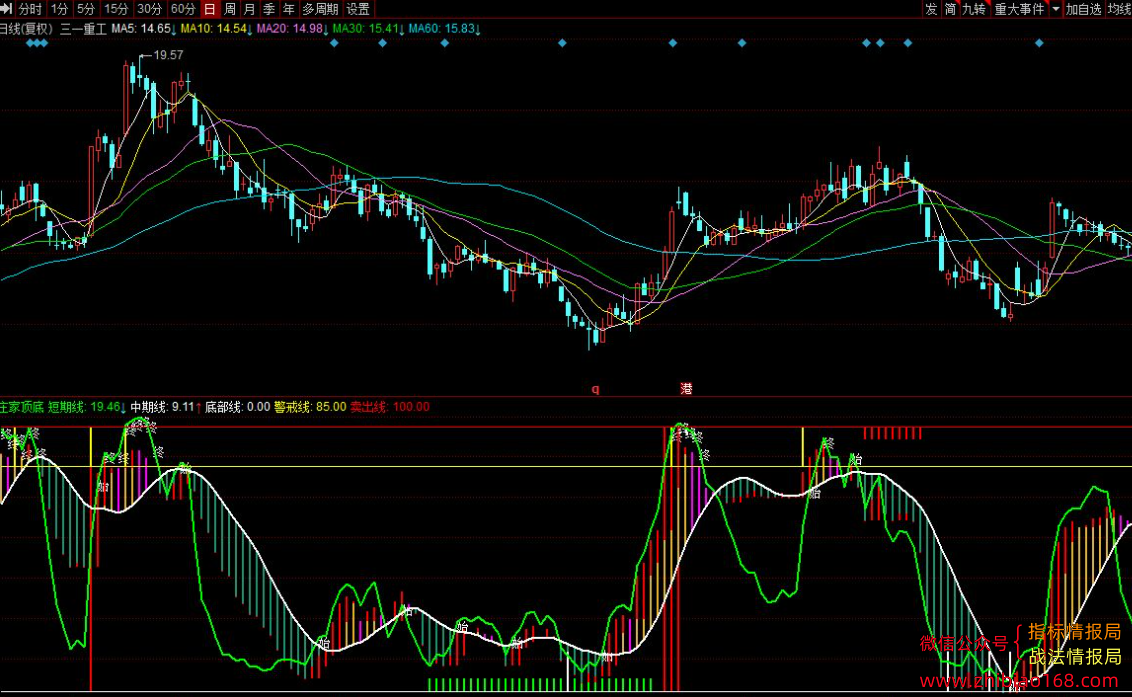Image resolution: width=1132 pixels, height=697 pixels.
Task: Switch to the 分时 intraday chart tab
Action: tap(30, 9)
